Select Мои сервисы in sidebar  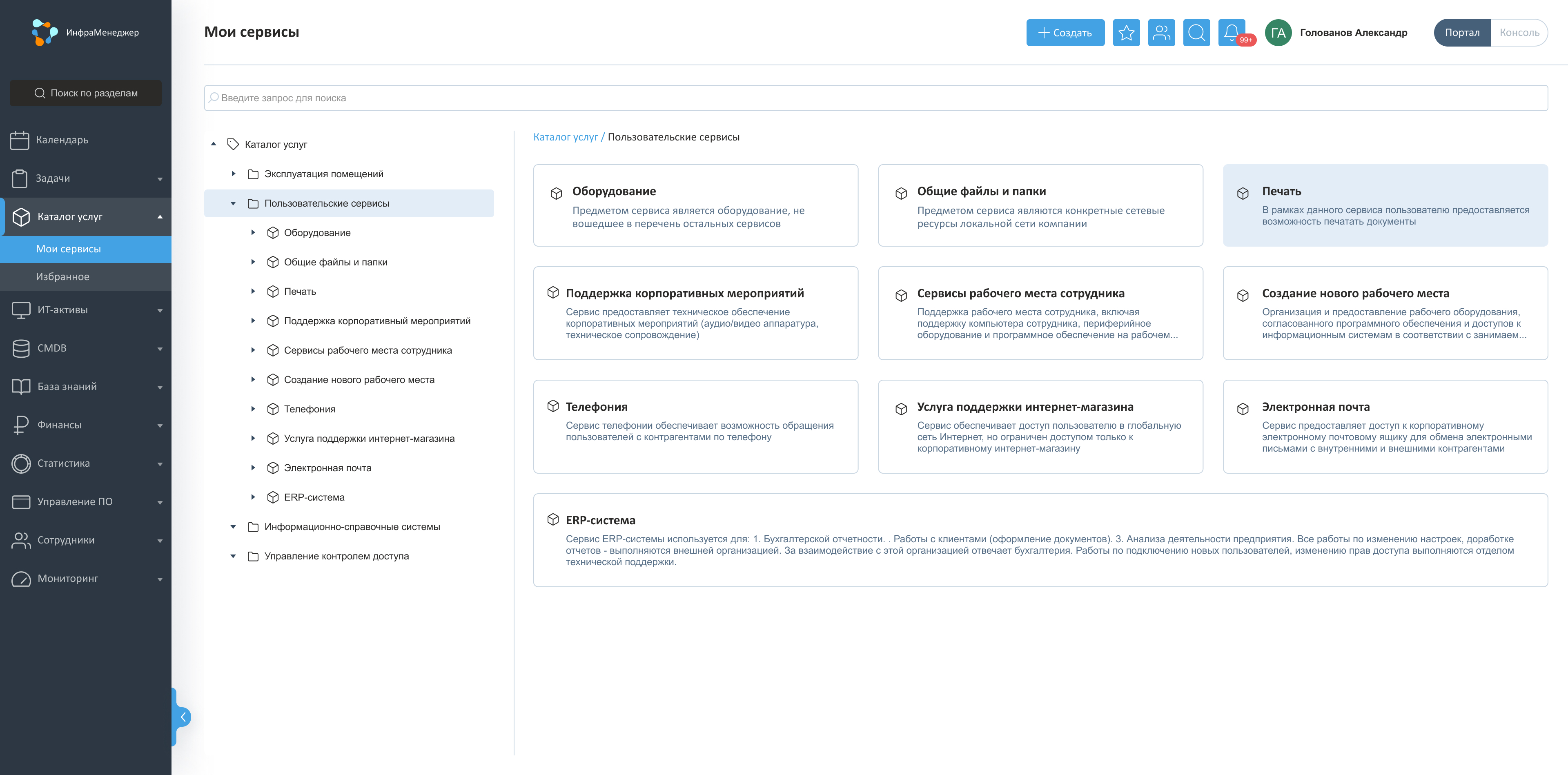coord(68,249)
